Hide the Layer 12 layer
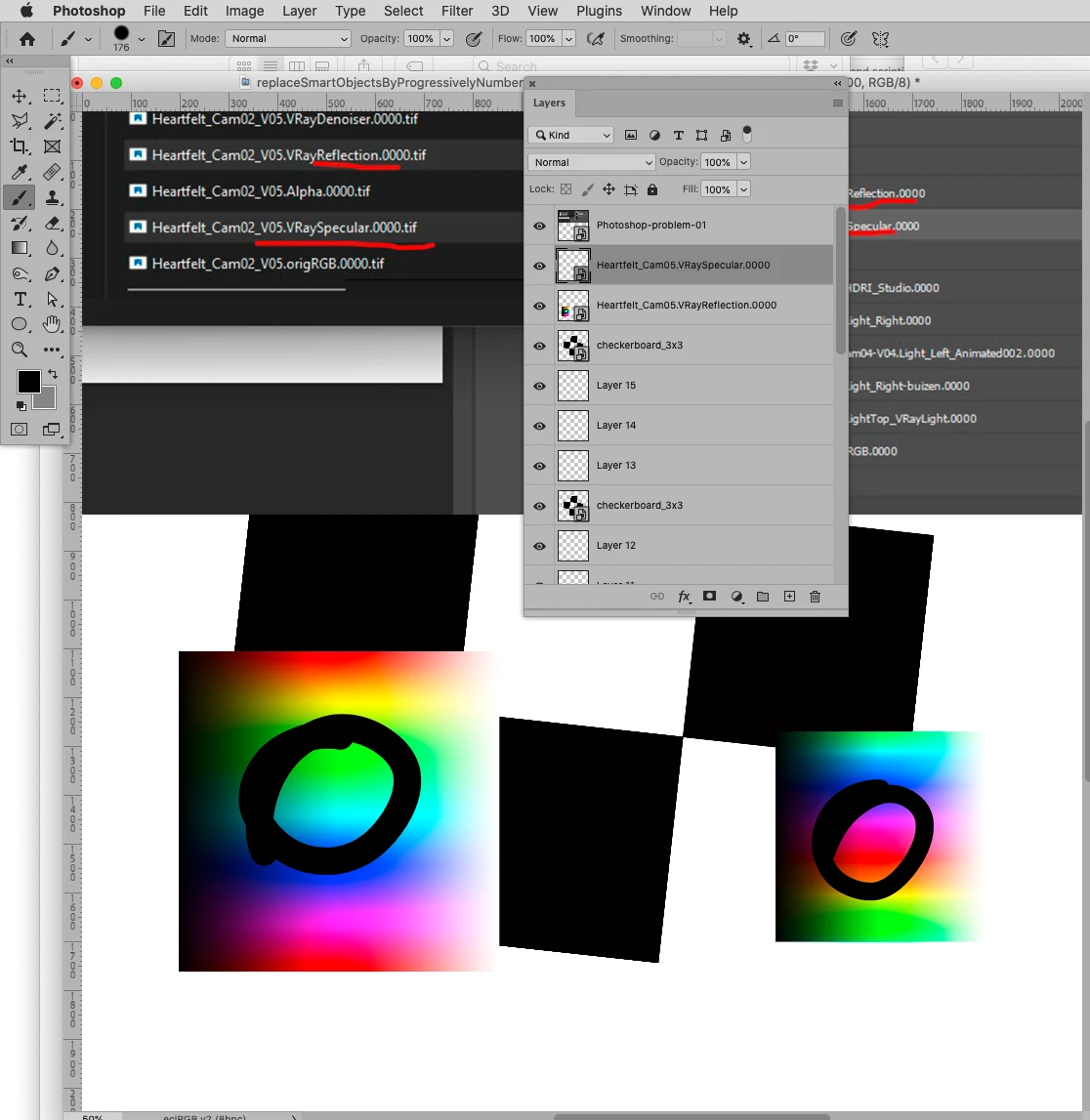This screenshot has height=1120, width=1090. (x=539, y=546)
